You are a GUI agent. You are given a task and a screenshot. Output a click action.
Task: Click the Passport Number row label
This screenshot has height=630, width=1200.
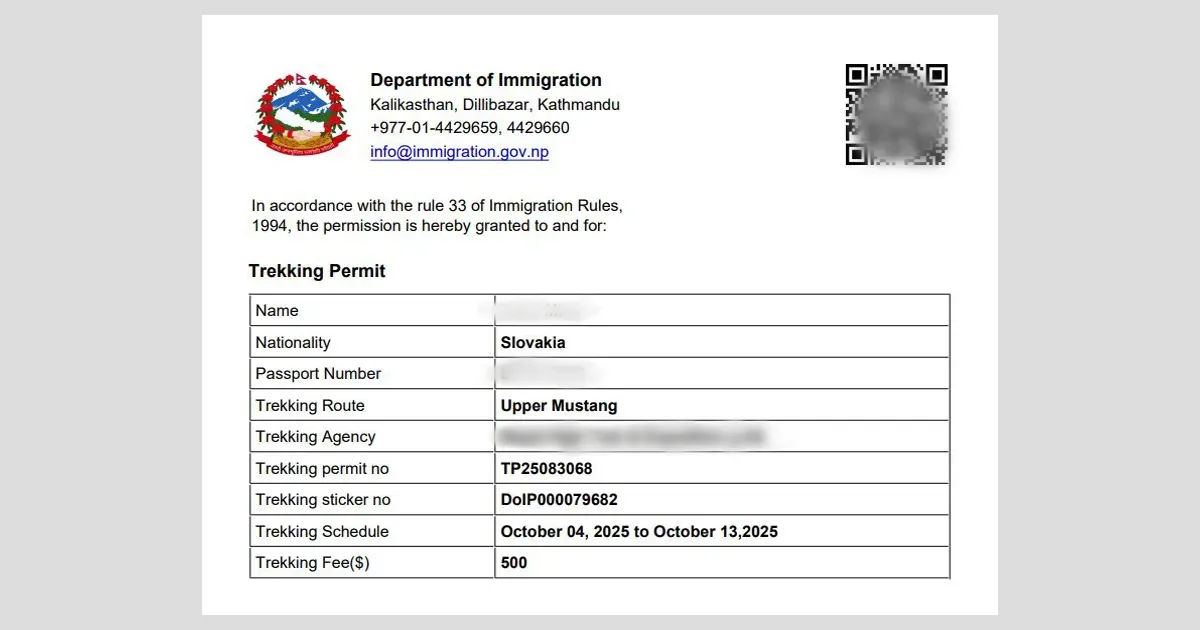[x=318, y=374]
